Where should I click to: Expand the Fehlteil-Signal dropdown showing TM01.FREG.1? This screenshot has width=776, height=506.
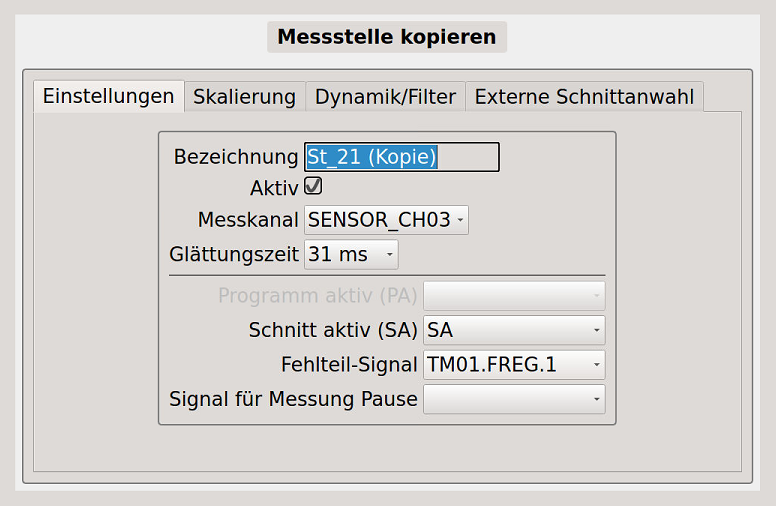point(514,364)
